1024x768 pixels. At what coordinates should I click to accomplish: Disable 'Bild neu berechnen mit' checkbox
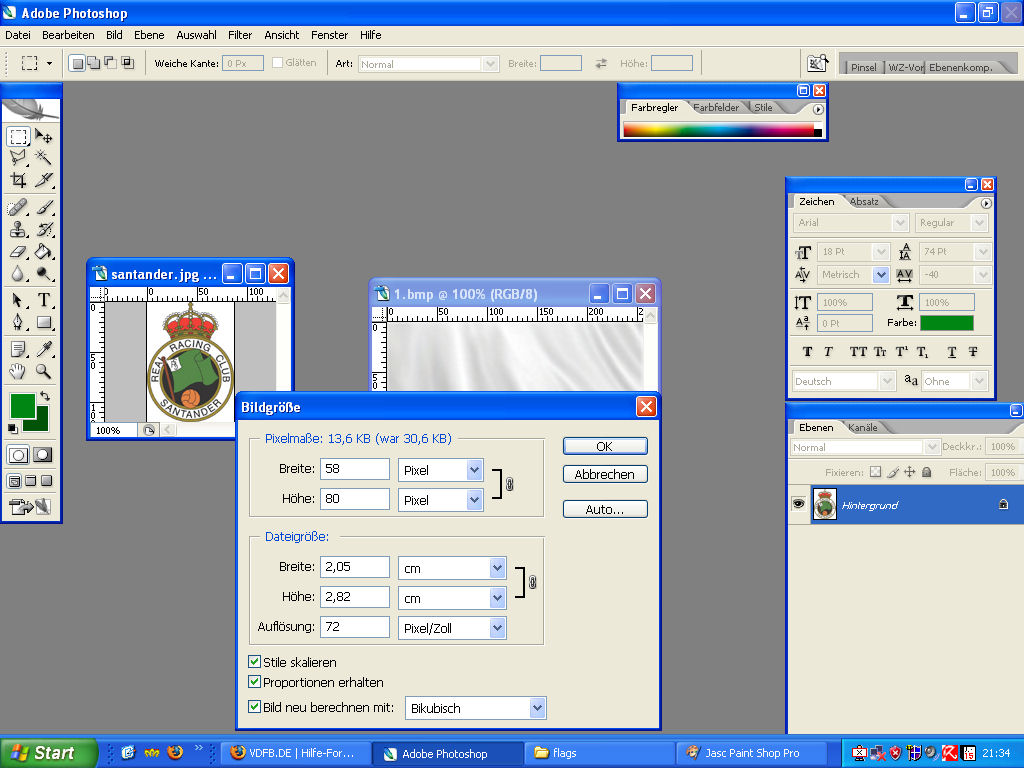[x=254, y=707]
